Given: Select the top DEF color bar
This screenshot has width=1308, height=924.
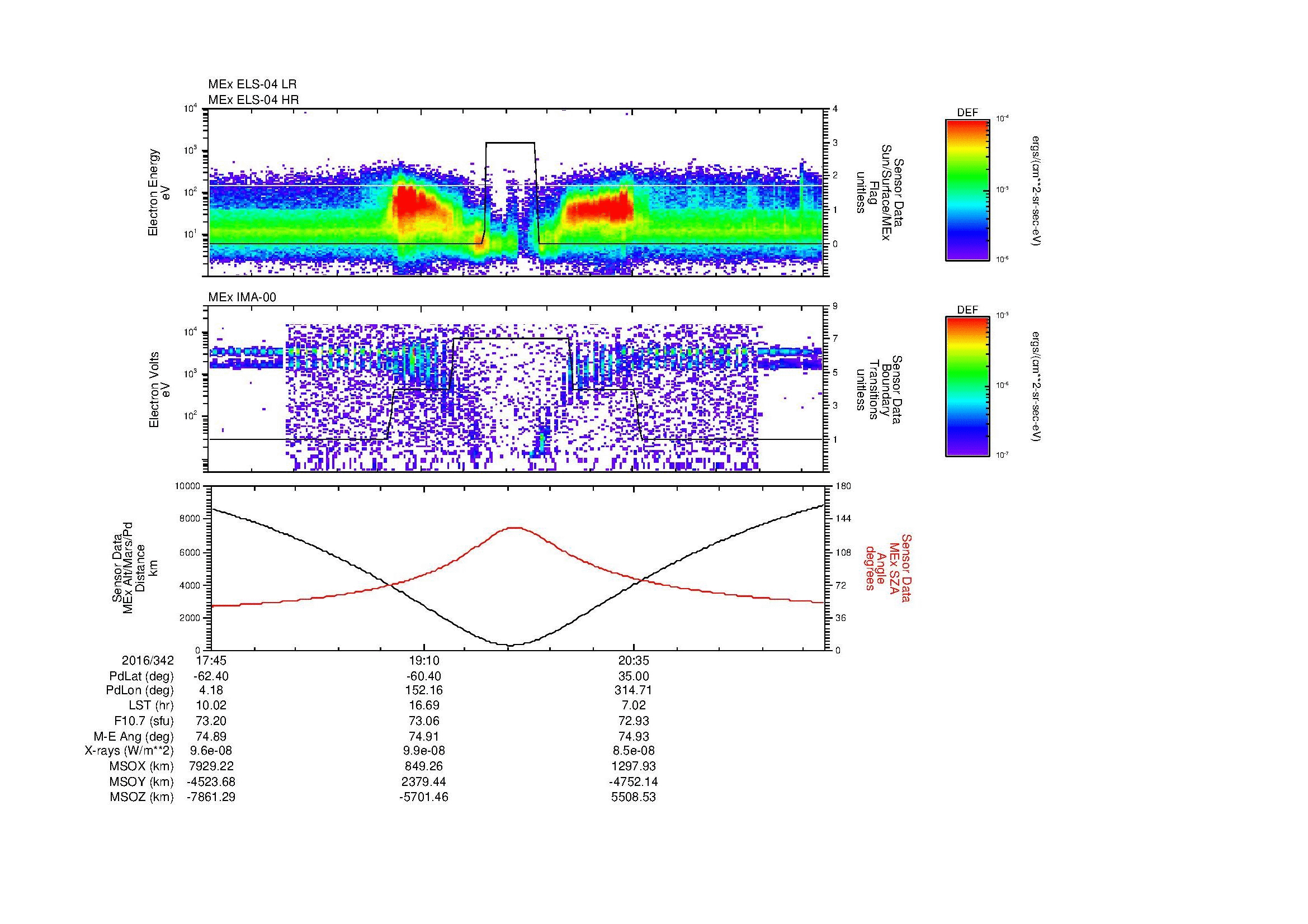Looking at the screenshot, I should tap(967, 189).
